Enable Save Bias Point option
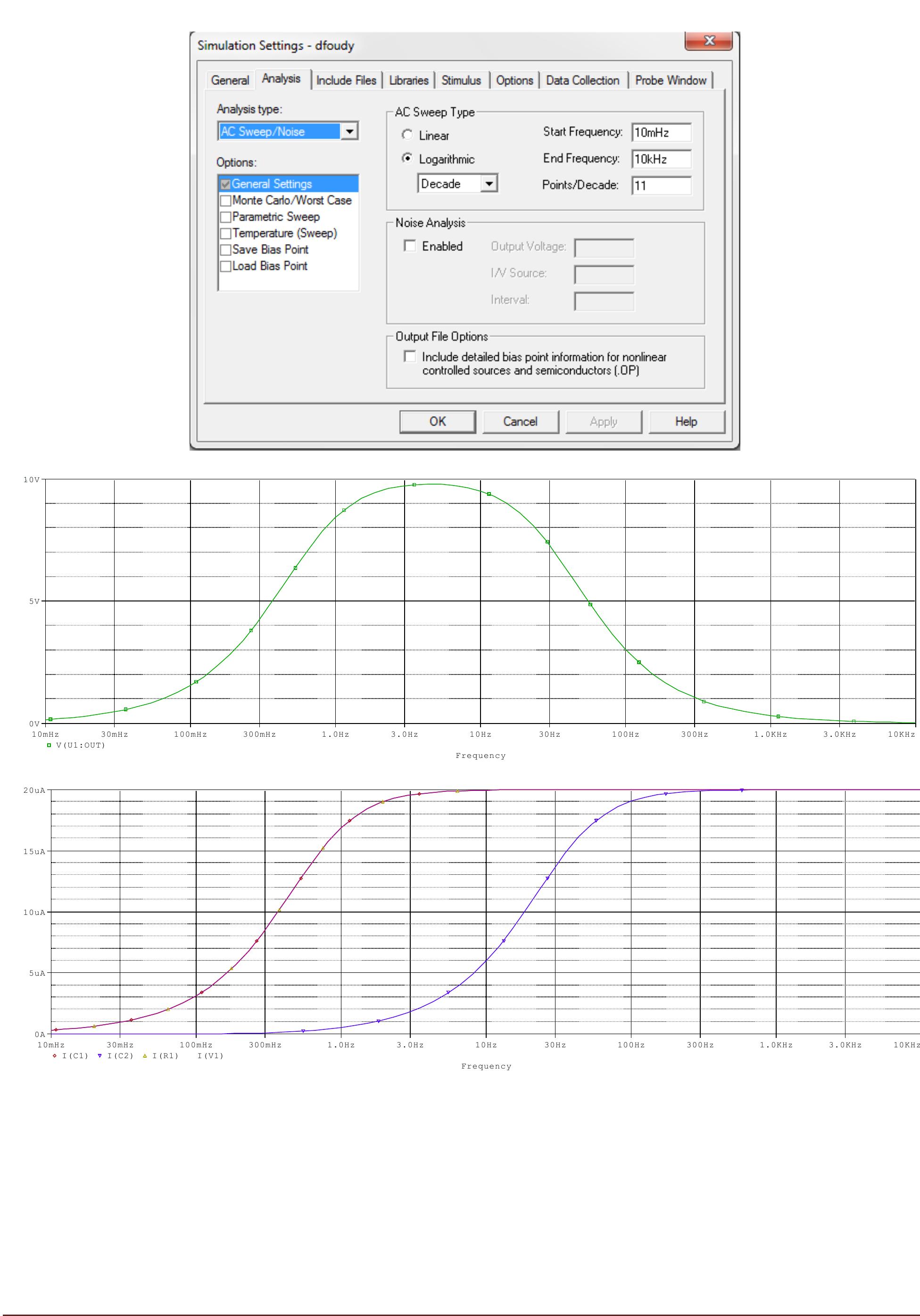The height and width of the screenshot is (1316, 920). click(225, 250)
